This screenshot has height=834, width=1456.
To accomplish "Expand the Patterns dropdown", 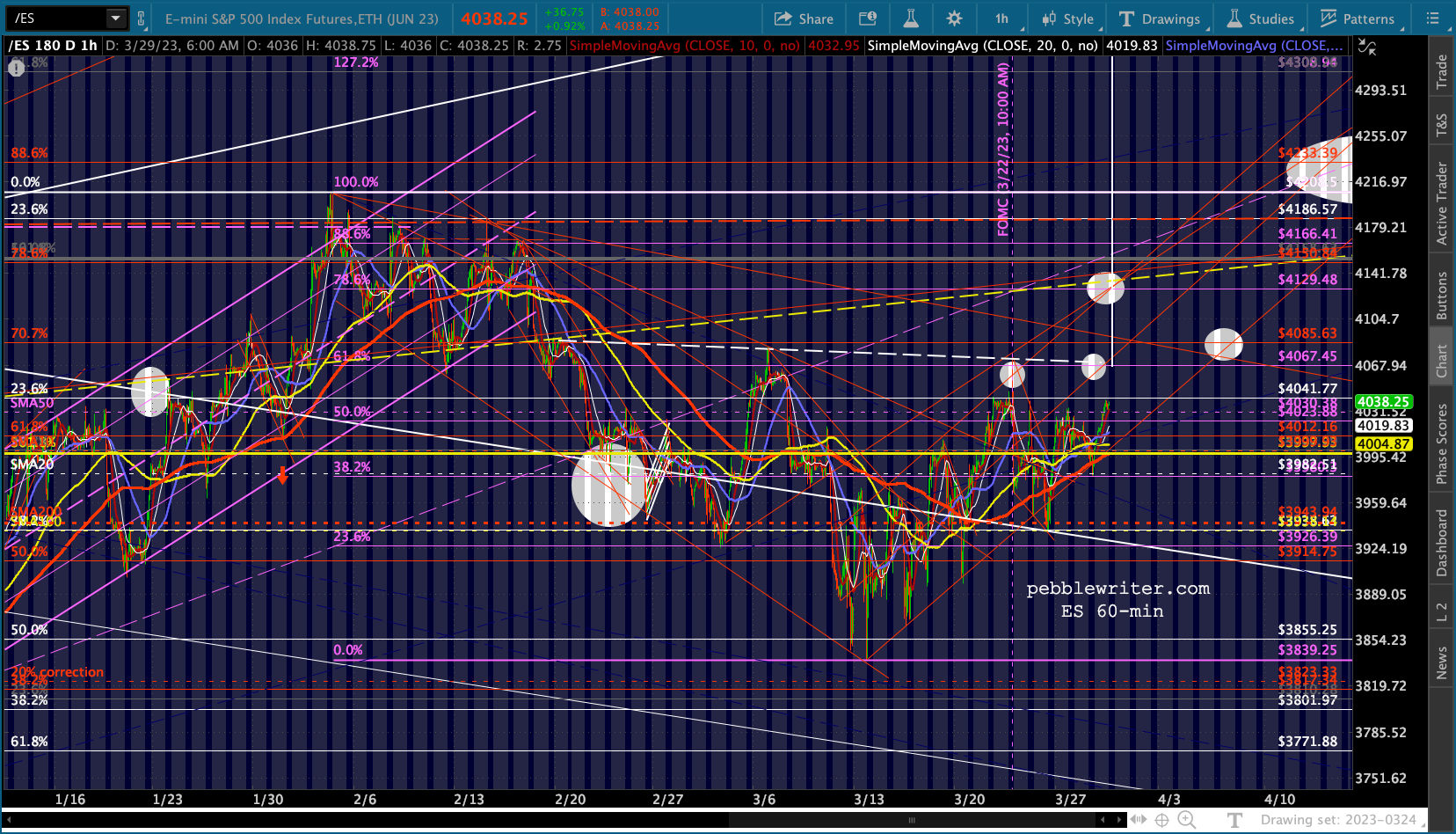I will 1357,18.
